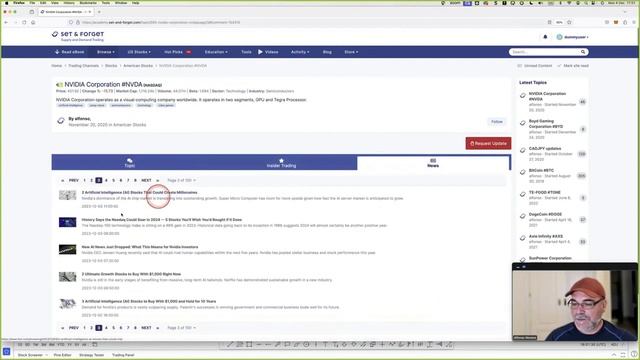
Task: Expand the Activity menu
Action: (300, 52)
